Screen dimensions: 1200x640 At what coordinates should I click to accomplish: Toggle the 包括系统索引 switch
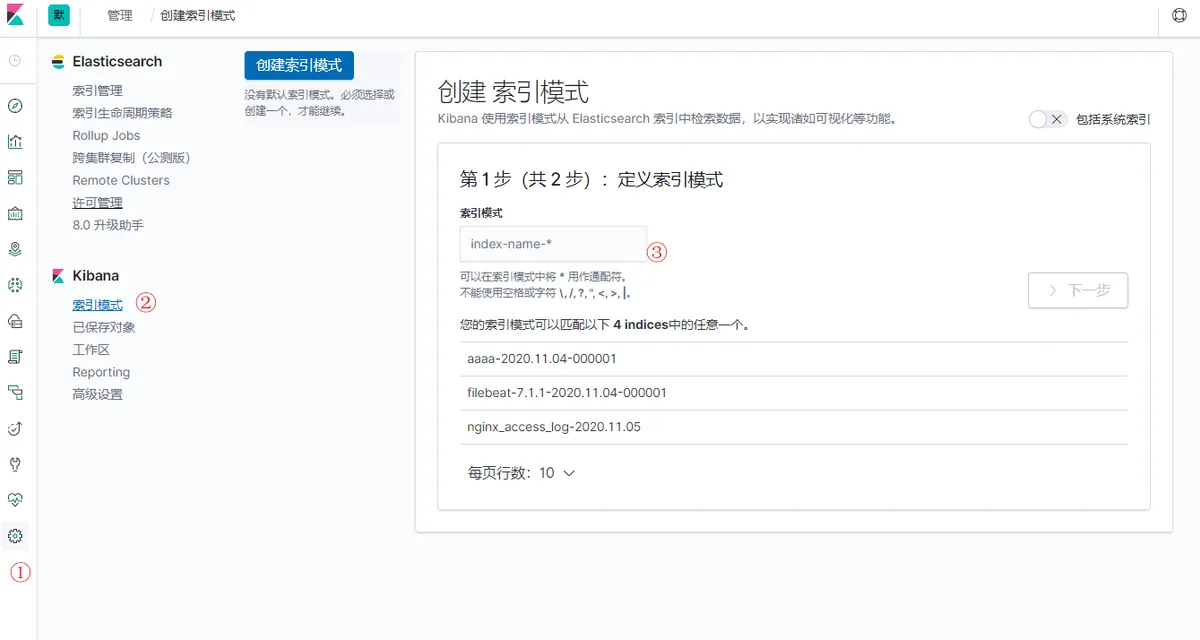[1047, 119]
